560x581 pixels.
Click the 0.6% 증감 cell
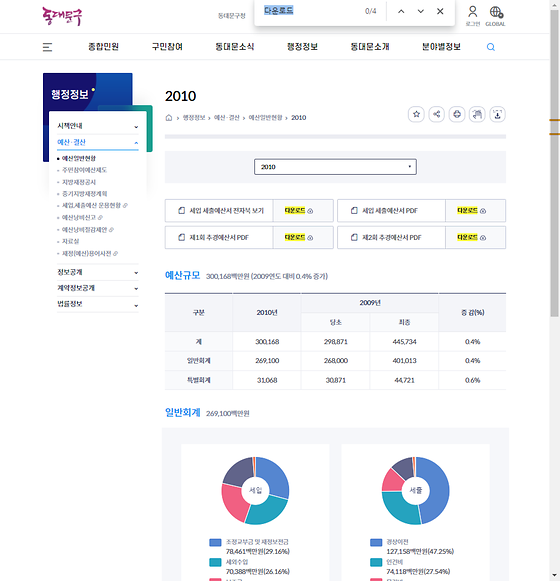473,380
